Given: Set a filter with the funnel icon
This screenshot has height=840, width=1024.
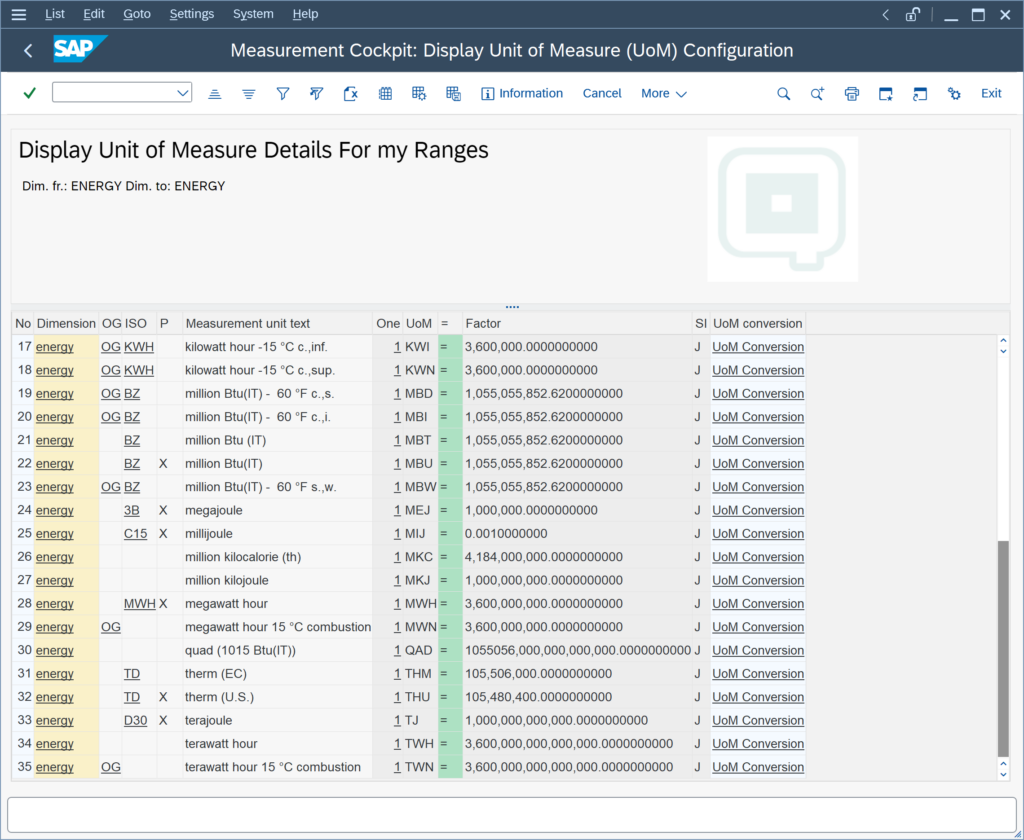Looking at the screenshot, I should pos(283,94).
